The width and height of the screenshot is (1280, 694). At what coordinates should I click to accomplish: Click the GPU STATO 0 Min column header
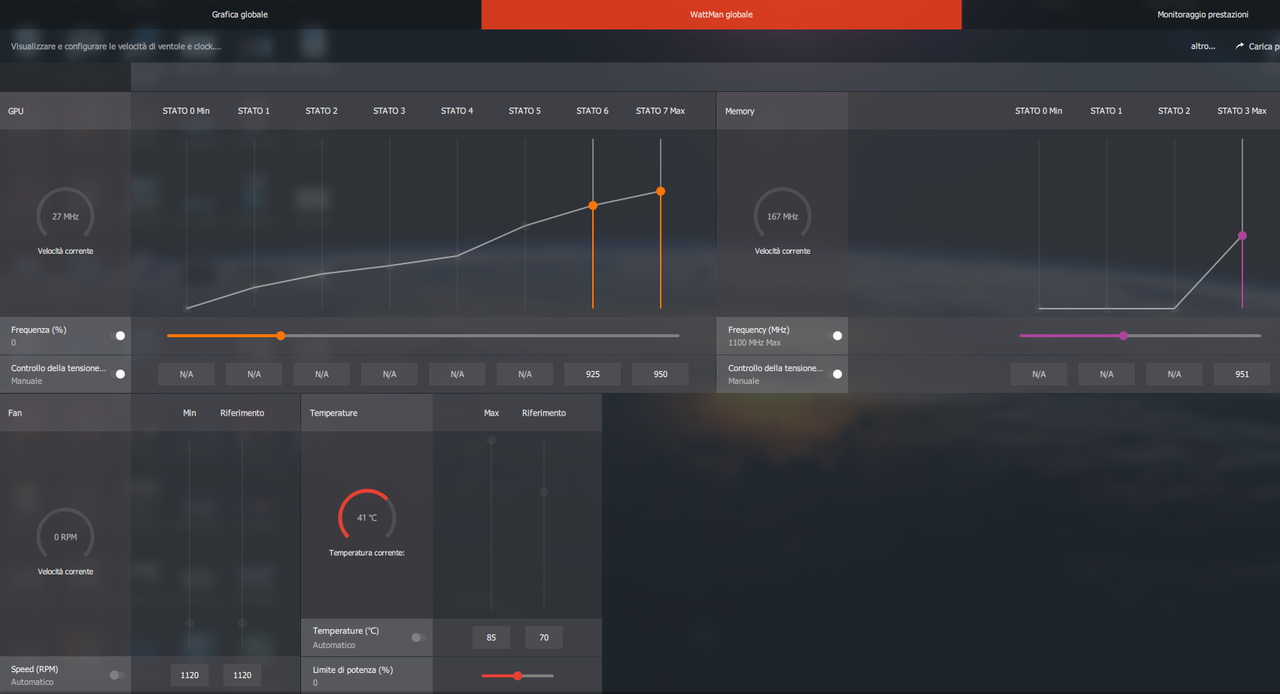point(186,111)
